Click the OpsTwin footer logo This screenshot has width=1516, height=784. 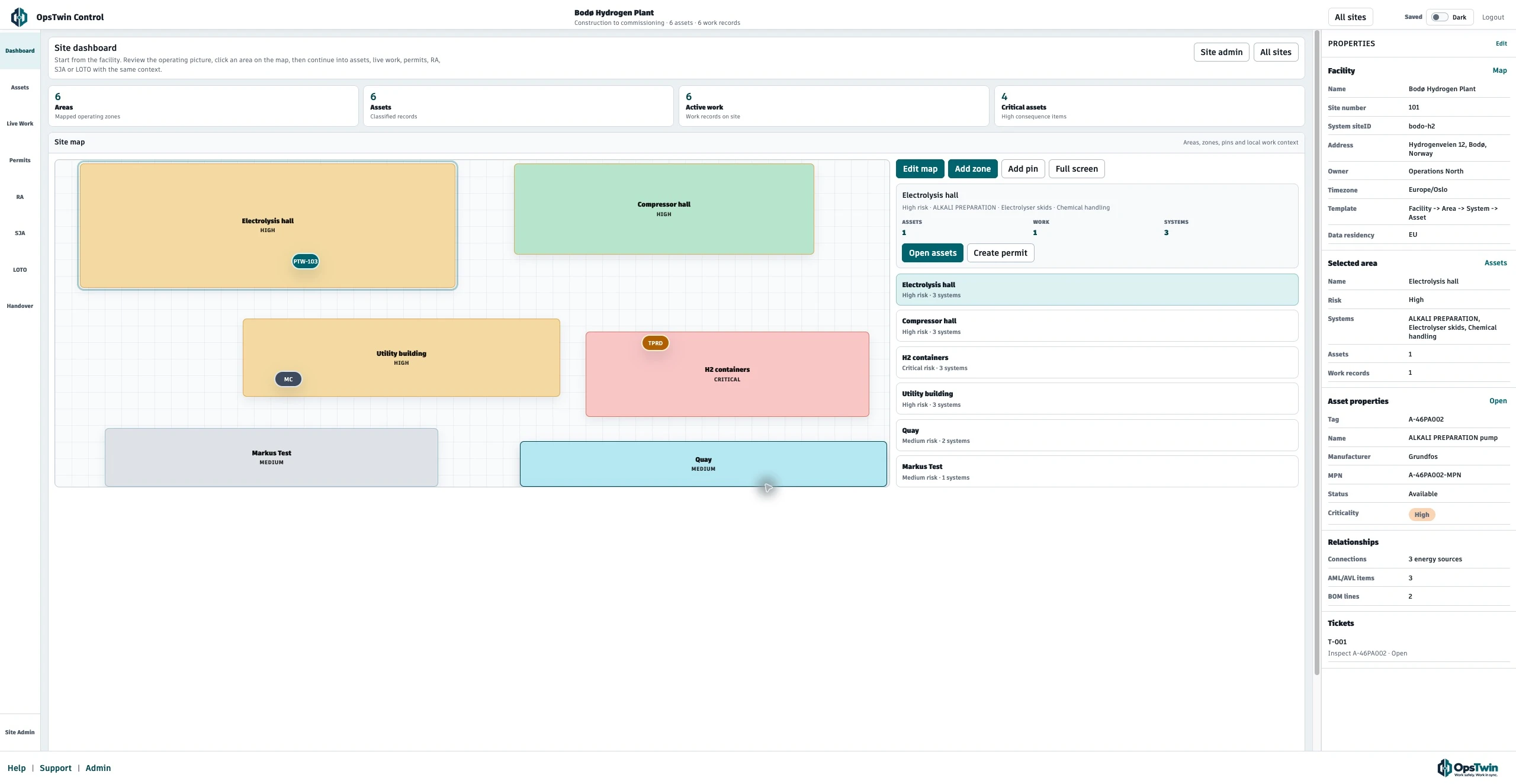click(x=1467, y=768)
